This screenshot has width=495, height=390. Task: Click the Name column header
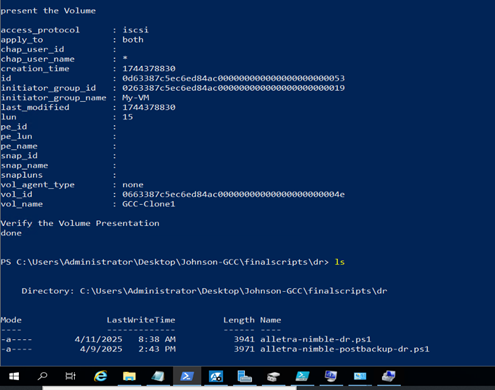(271, 320)
